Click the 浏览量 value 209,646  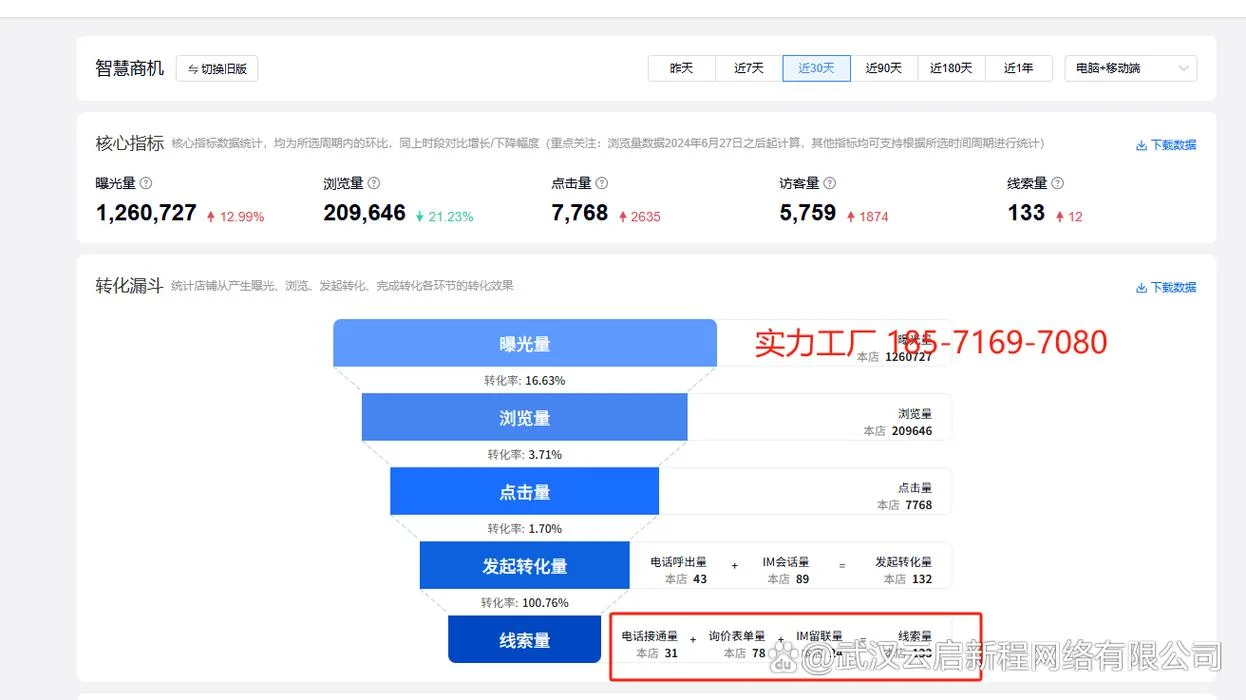click(x=365, y=213)
